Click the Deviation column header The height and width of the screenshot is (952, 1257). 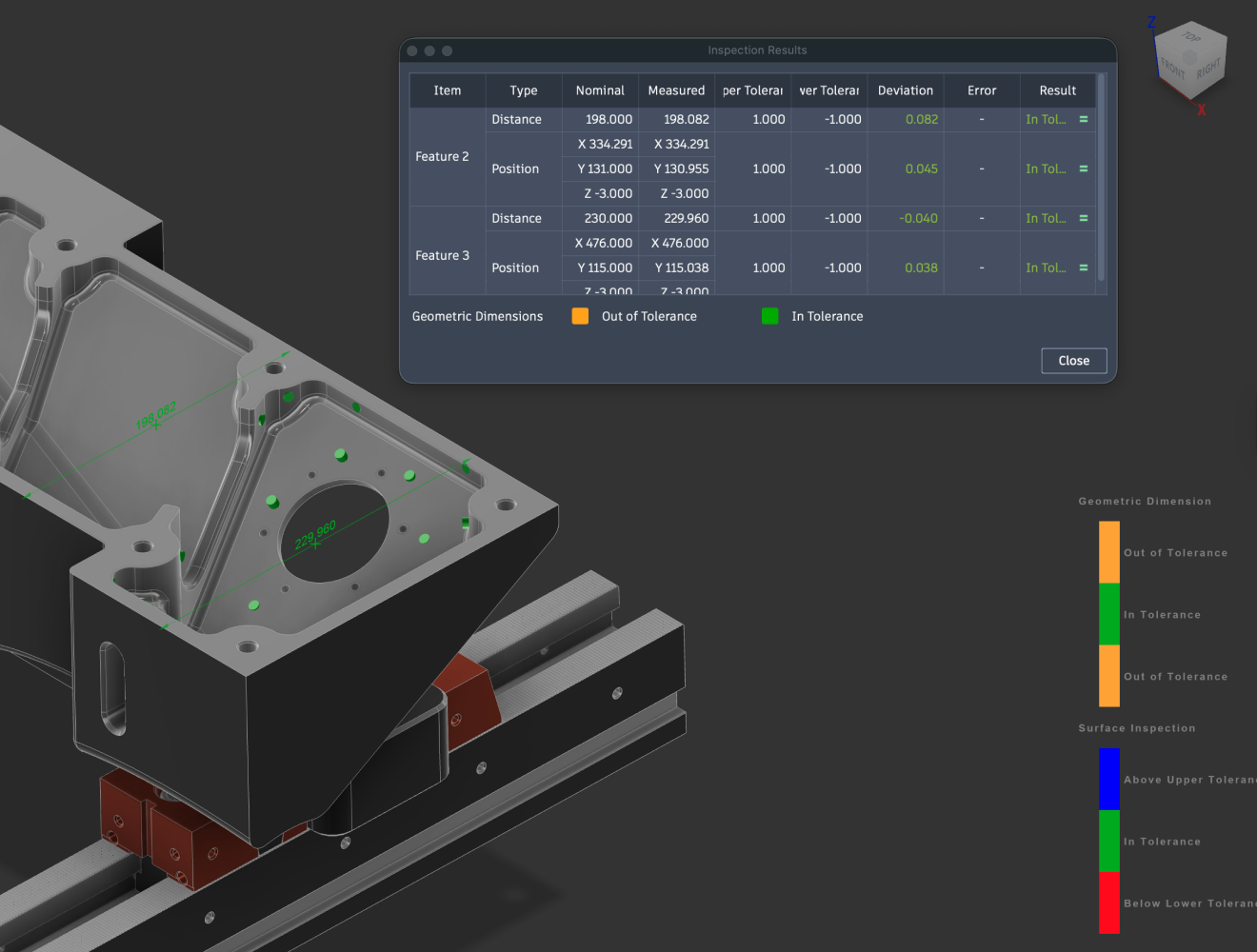(906, 90)
